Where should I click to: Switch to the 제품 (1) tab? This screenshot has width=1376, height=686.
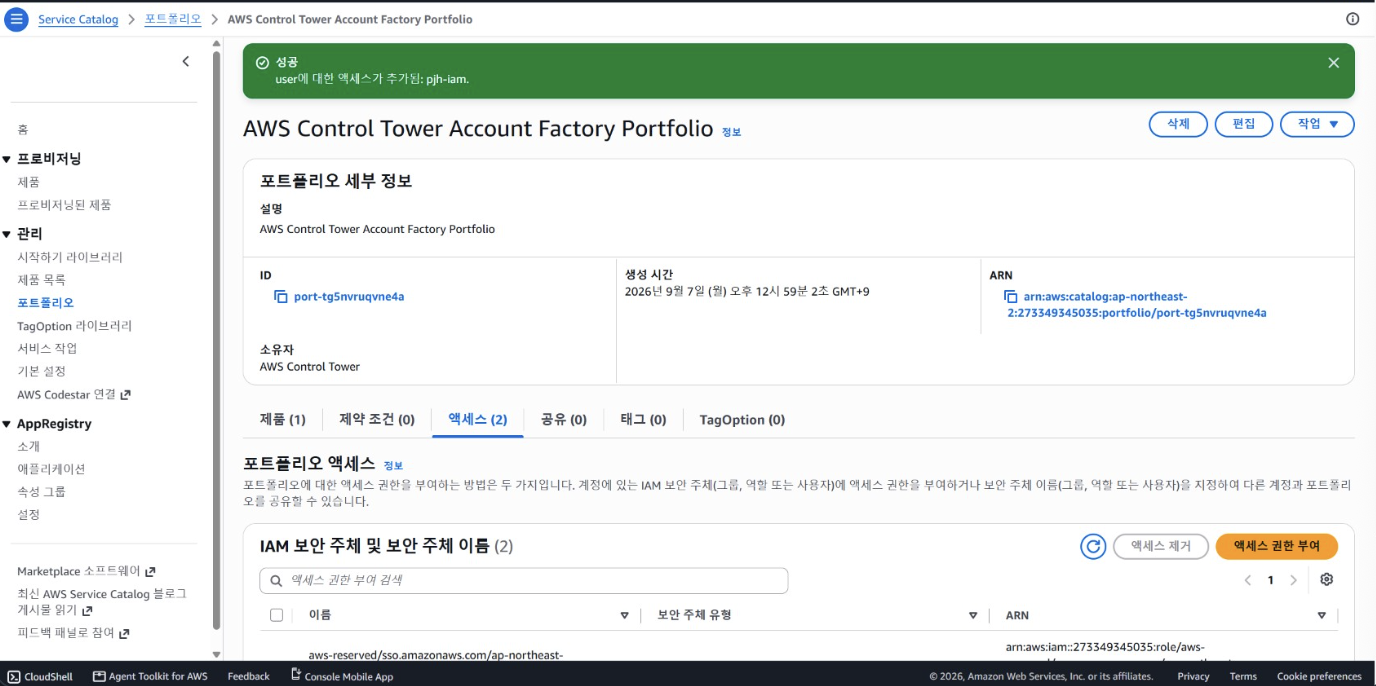(283, 420)
